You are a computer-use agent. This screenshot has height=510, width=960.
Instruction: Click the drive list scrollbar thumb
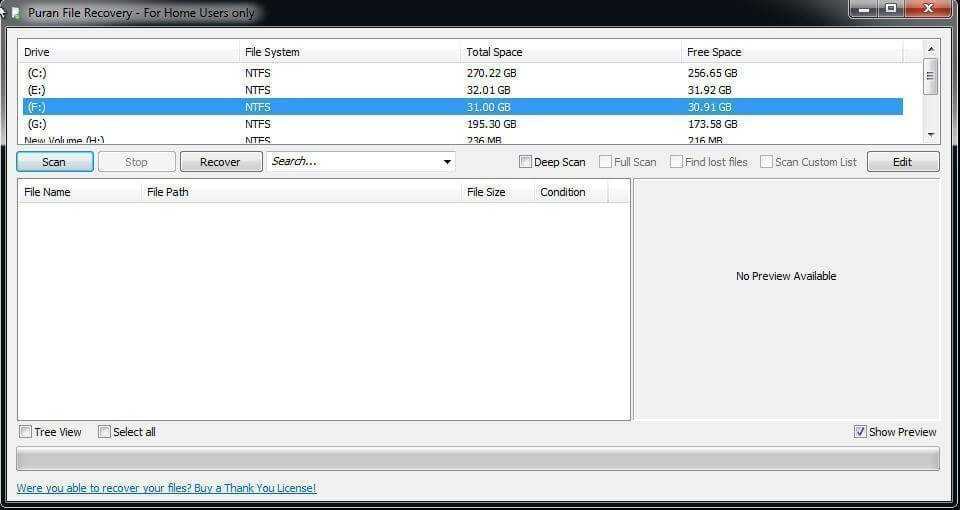click(931, 76)
